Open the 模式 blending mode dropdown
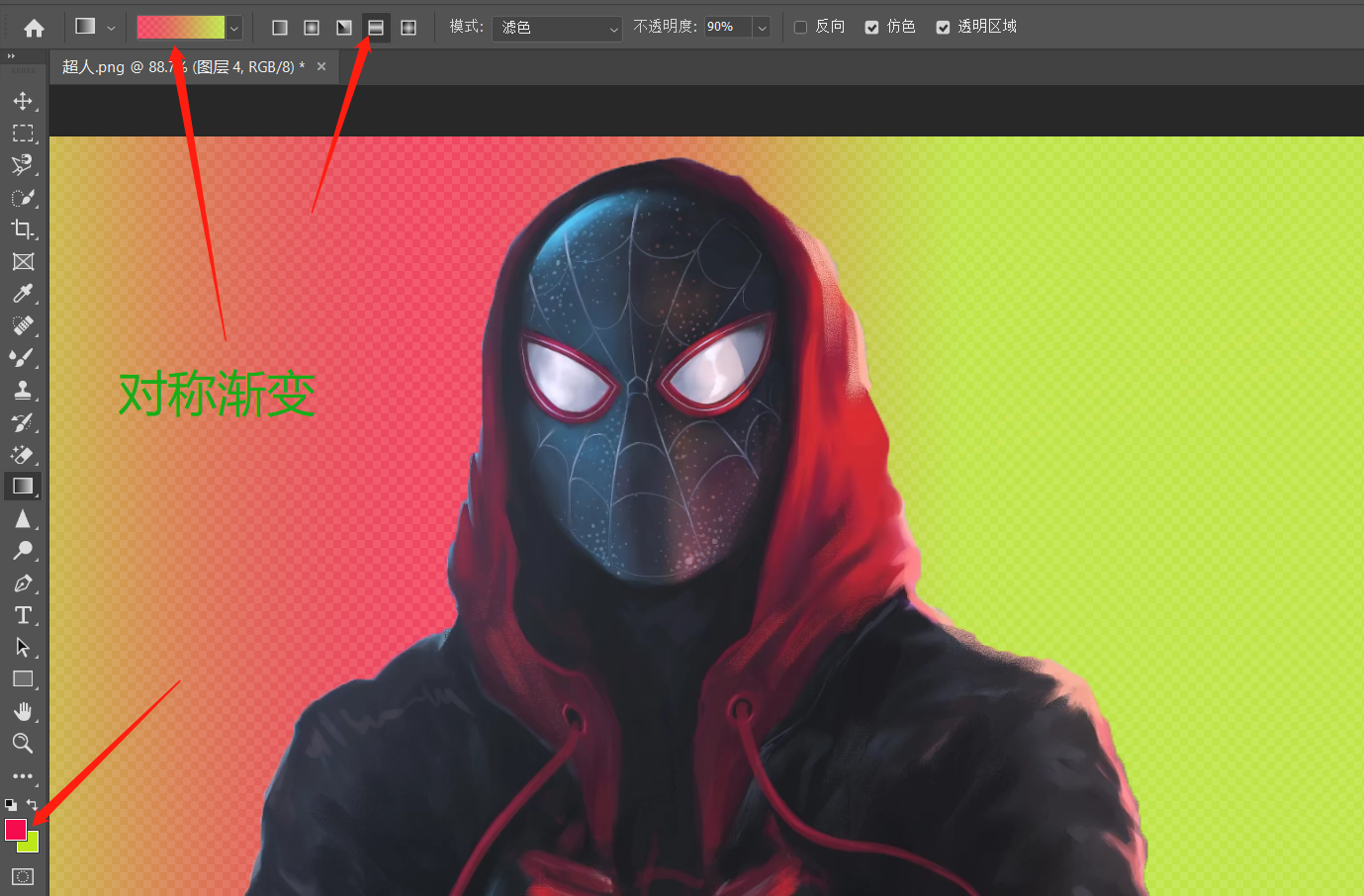1364x896 pixels. click(x=558, y=28)
